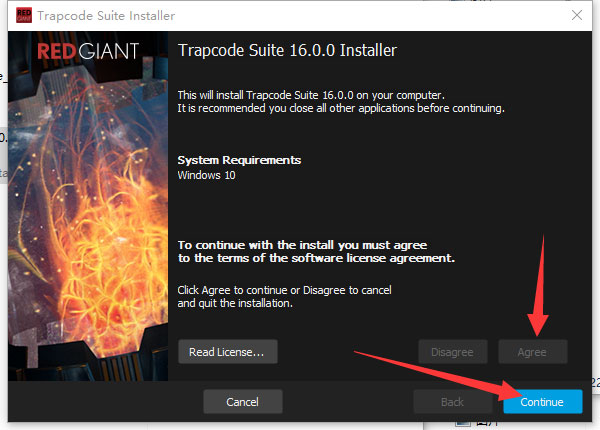Go Back to the previous step
Screen dimensions: 600x430
(x=453, y=402)
